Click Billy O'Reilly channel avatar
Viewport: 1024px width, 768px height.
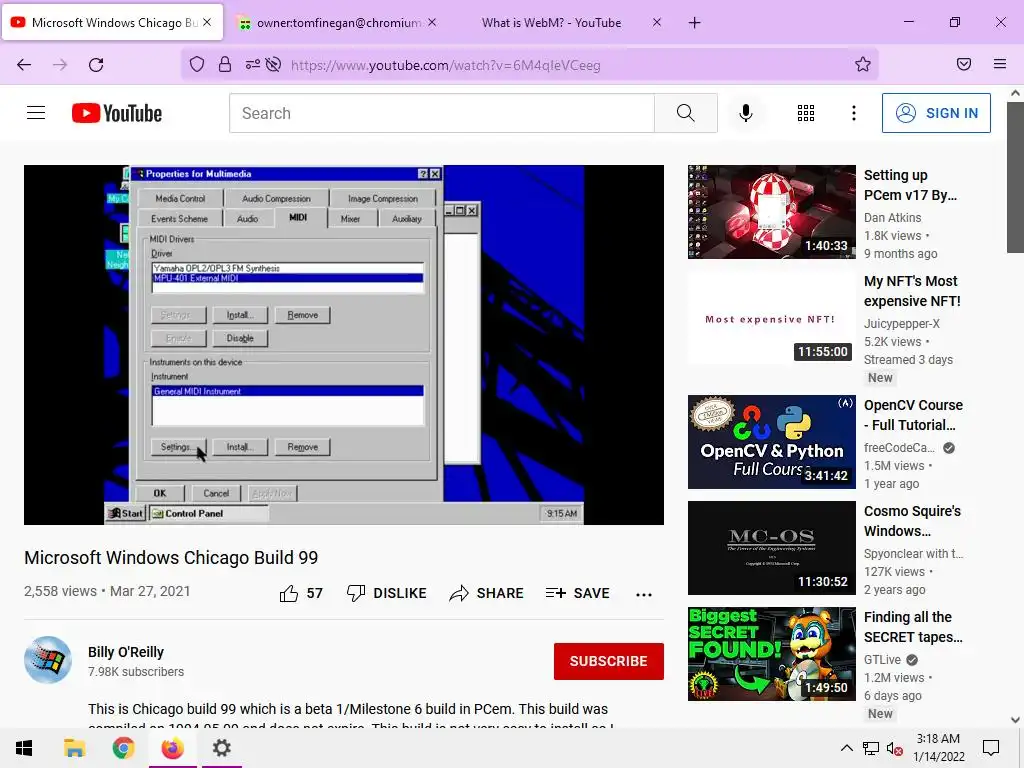[x=48, y=660]
